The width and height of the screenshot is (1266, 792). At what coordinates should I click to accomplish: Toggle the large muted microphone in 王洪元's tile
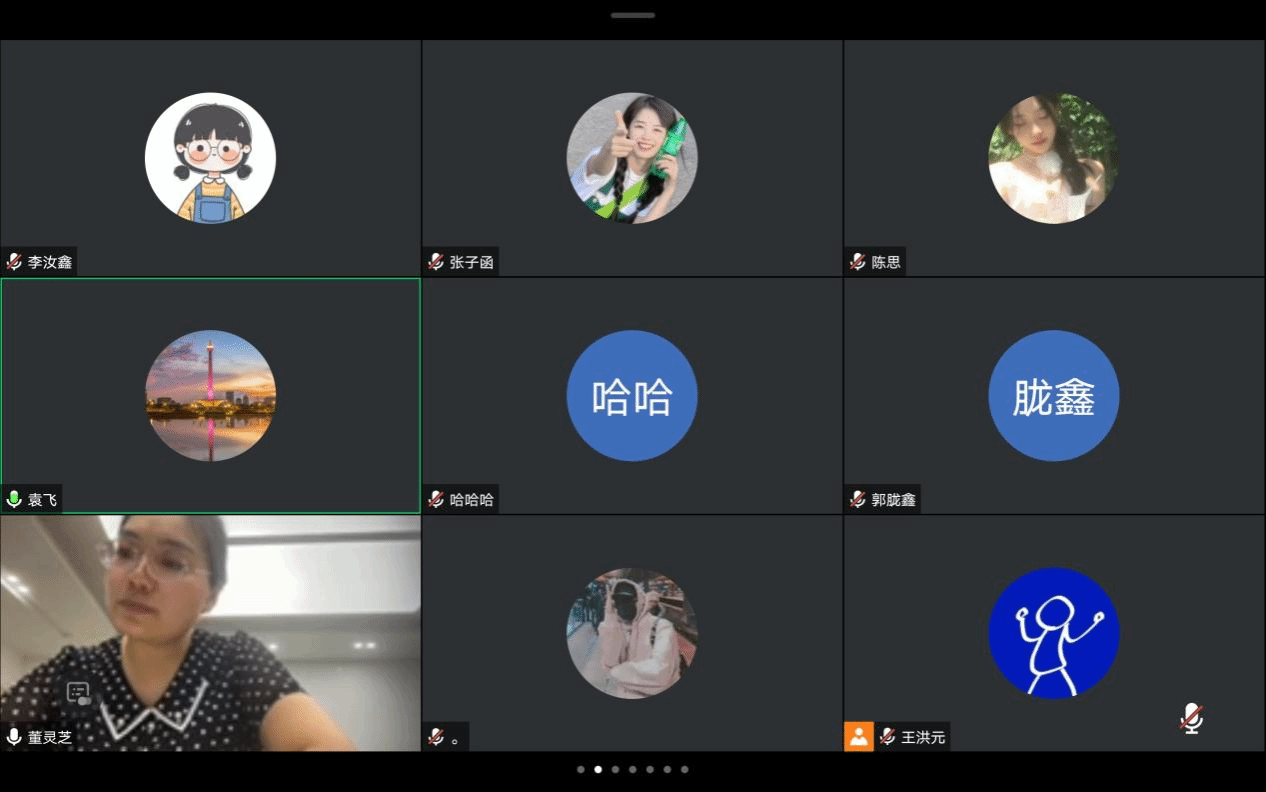click(x=1191, y=718)
